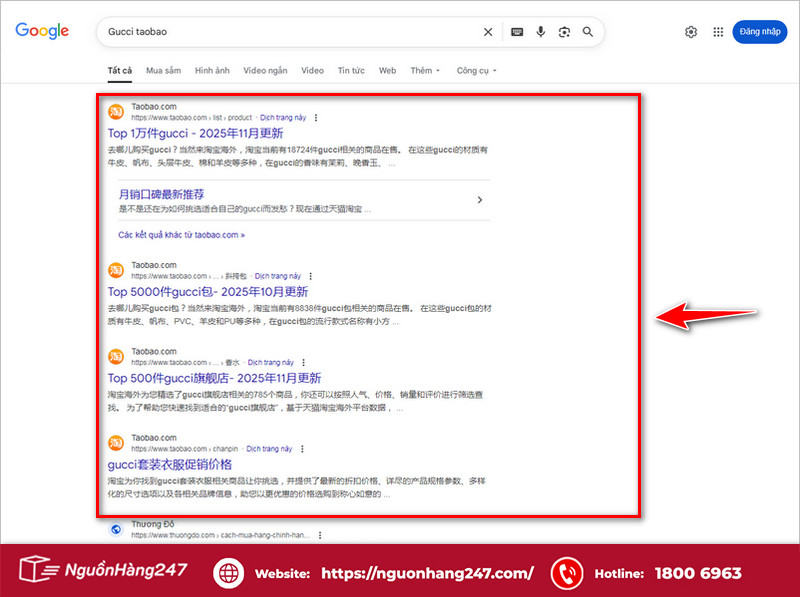Image resolution: width=800 pixels, height=597 pixels.
Task: Open three-dot options on the first result
Action: coord(317,117)
